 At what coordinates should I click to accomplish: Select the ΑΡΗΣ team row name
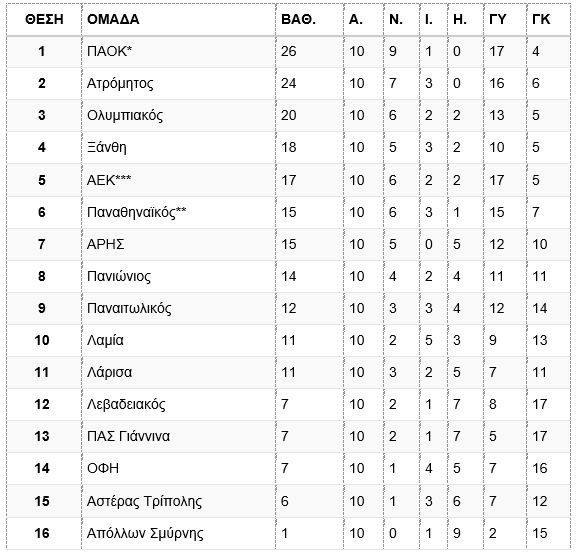coord(106,244)
